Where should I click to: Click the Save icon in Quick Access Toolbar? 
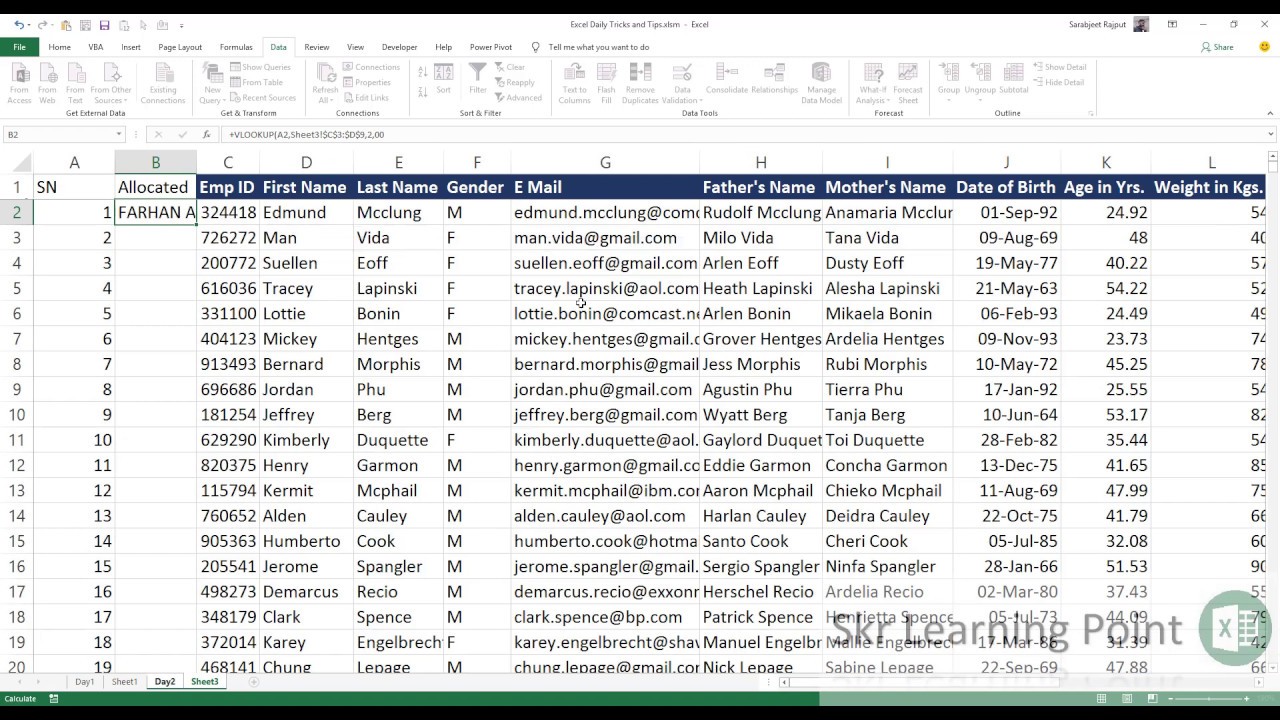(x=104, y=25)
